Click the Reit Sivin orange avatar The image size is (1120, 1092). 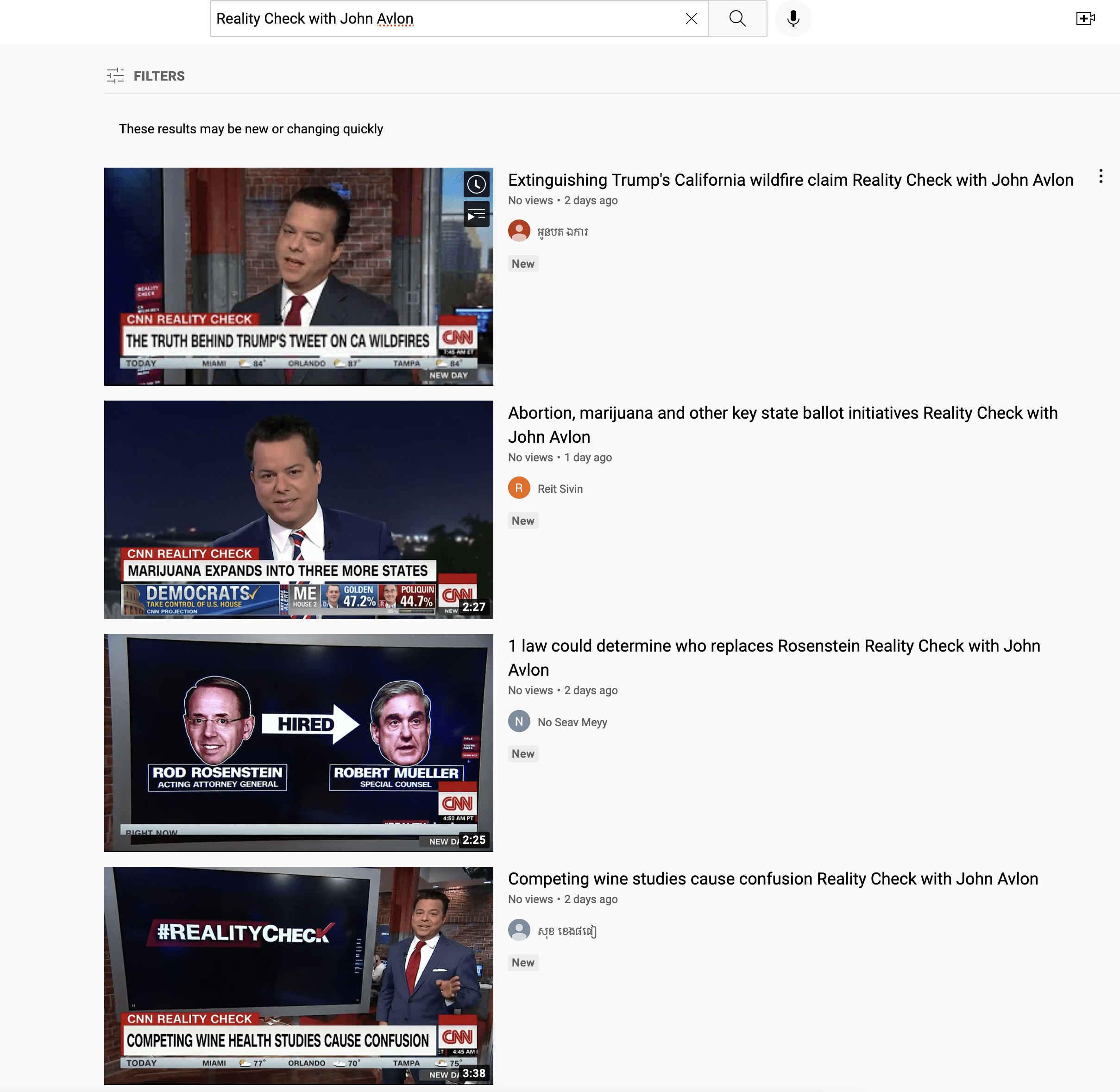[x=519, y=488]
